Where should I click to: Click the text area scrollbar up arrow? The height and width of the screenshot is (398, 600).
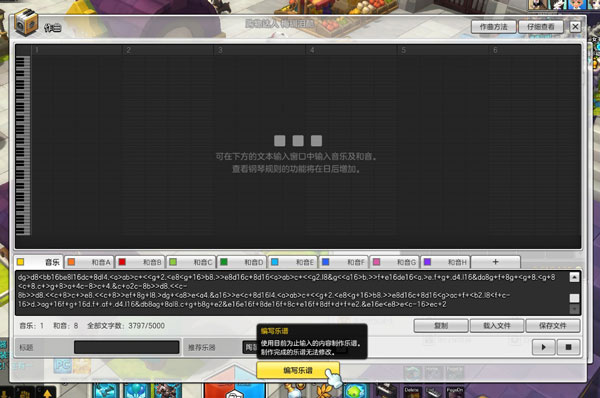click(x=574, y=277)
